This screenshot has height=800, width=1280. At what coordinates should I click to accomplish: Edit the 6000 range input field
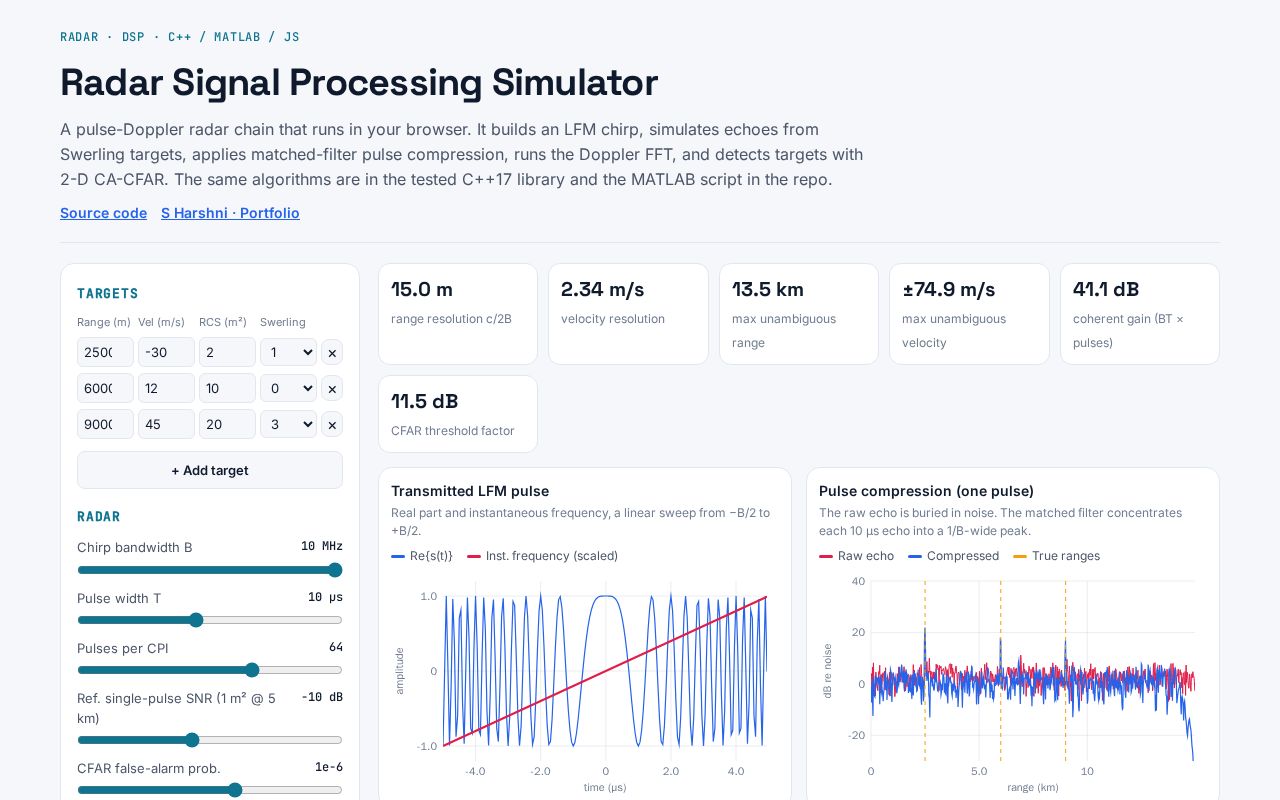tap(105, 388)
